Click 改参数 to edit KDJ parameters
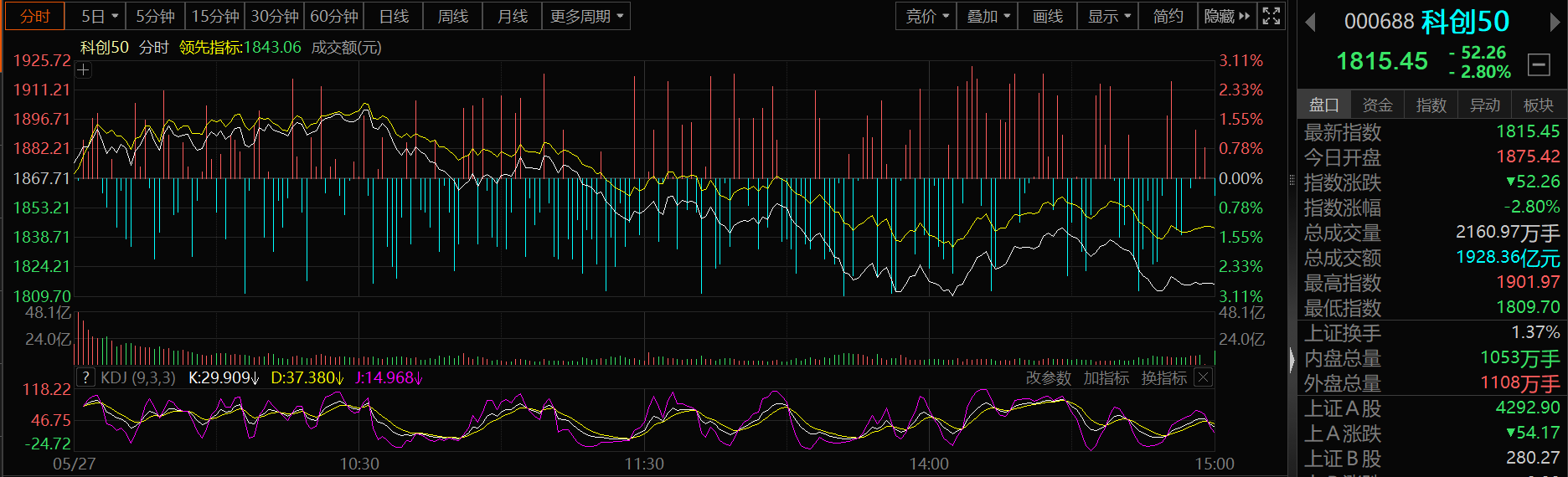Image resolution: width=1568 pixels, height=477 pixels. pyautogui.click(x=1049, y=378)
